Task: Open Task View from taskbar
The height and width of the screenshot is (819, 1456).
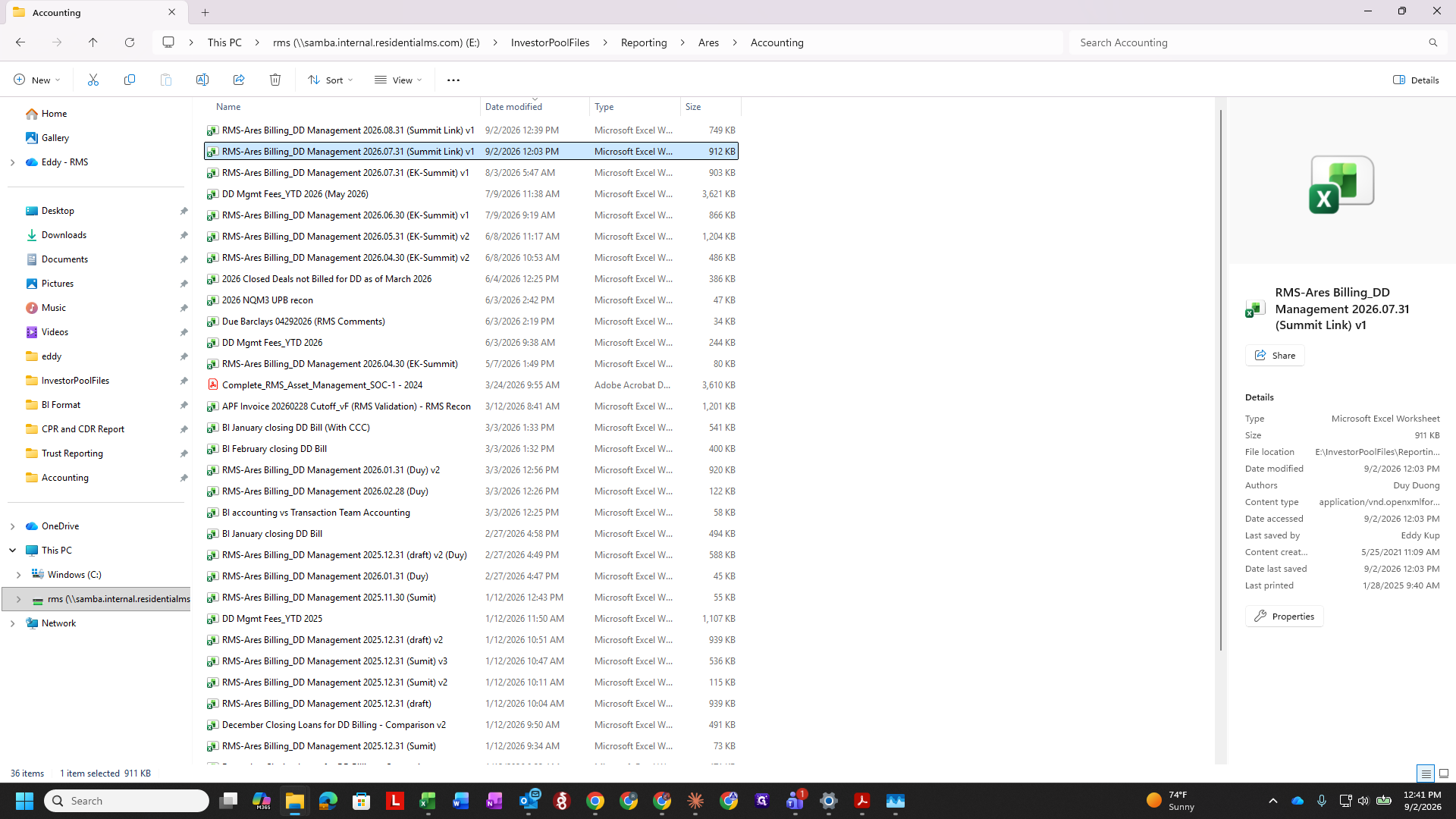Action: click(x=228, y=801)
